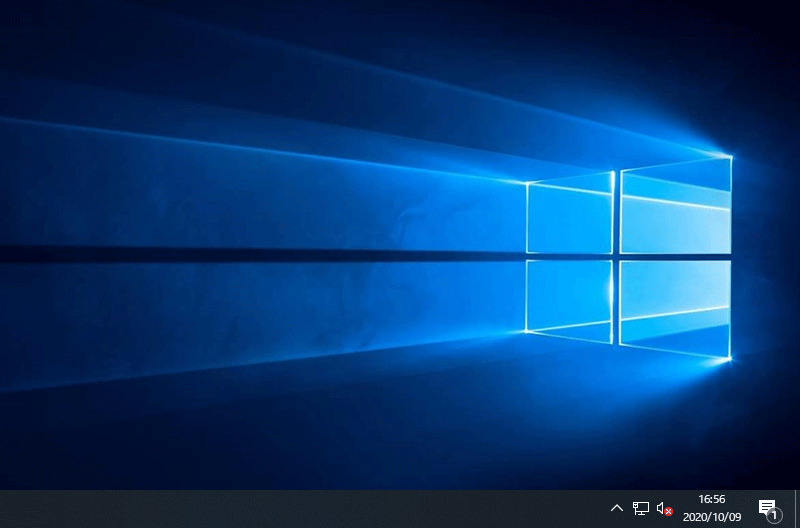Screen dimensions: 800x528
Task: Click the center gap of the Windows logo
Action: click(x=616, y=257)
